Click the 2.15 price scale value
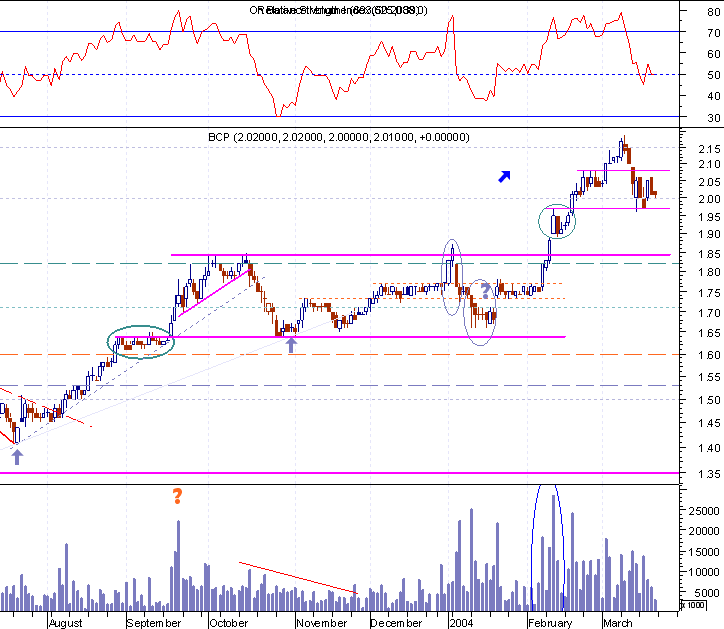 pyautogui.click(x=709, y=149)
